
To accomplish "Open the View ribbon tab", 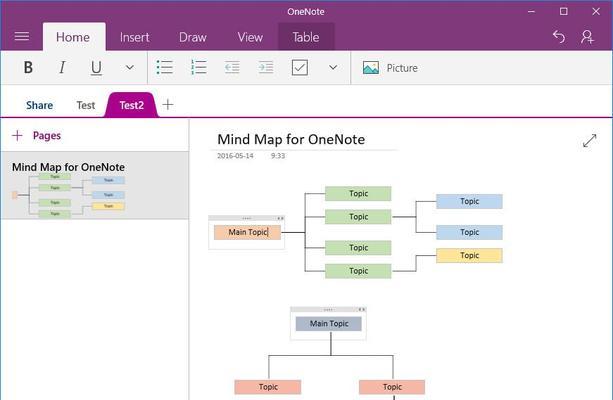I will pos(250,37).
